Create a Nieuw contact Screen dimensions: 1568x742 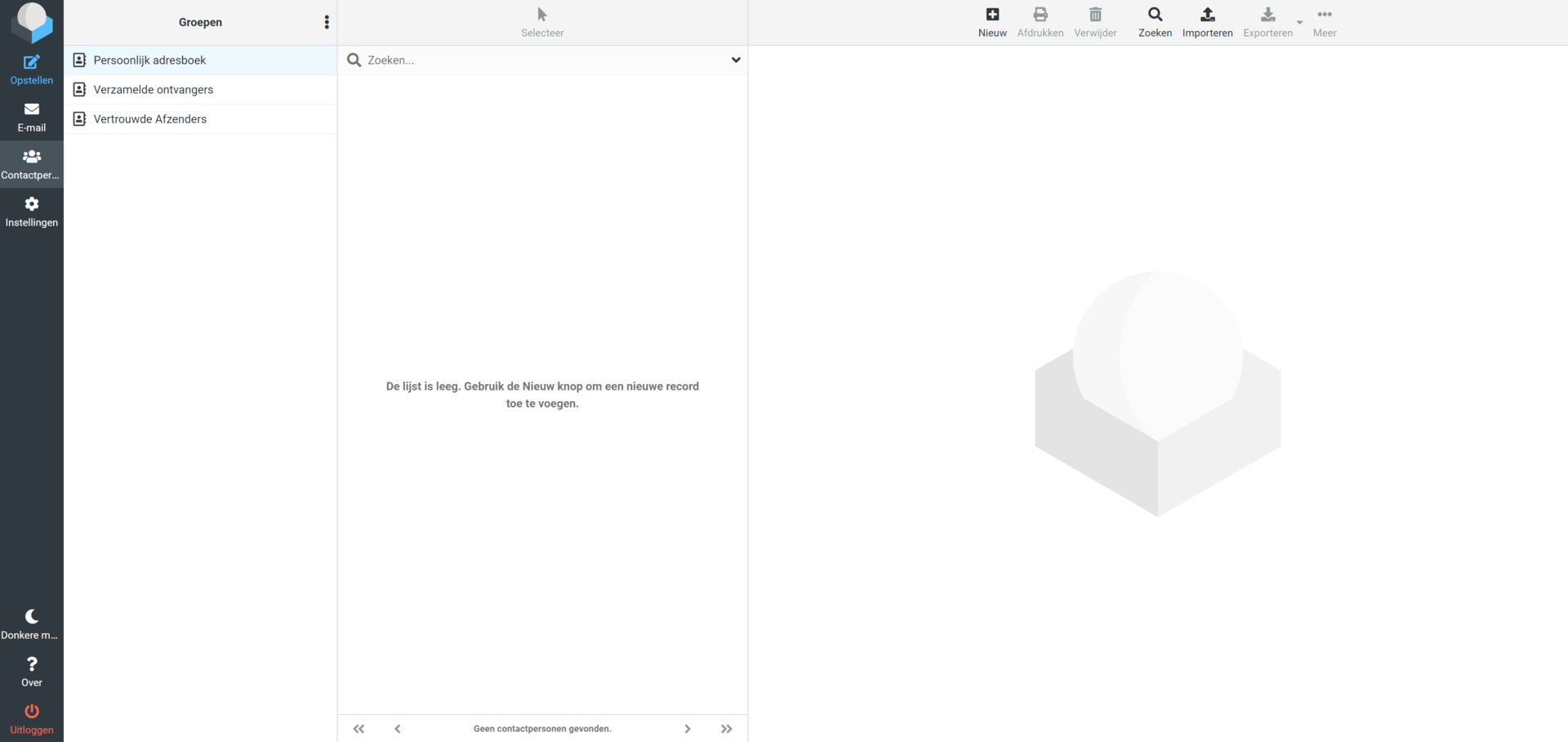click(992, 22)
